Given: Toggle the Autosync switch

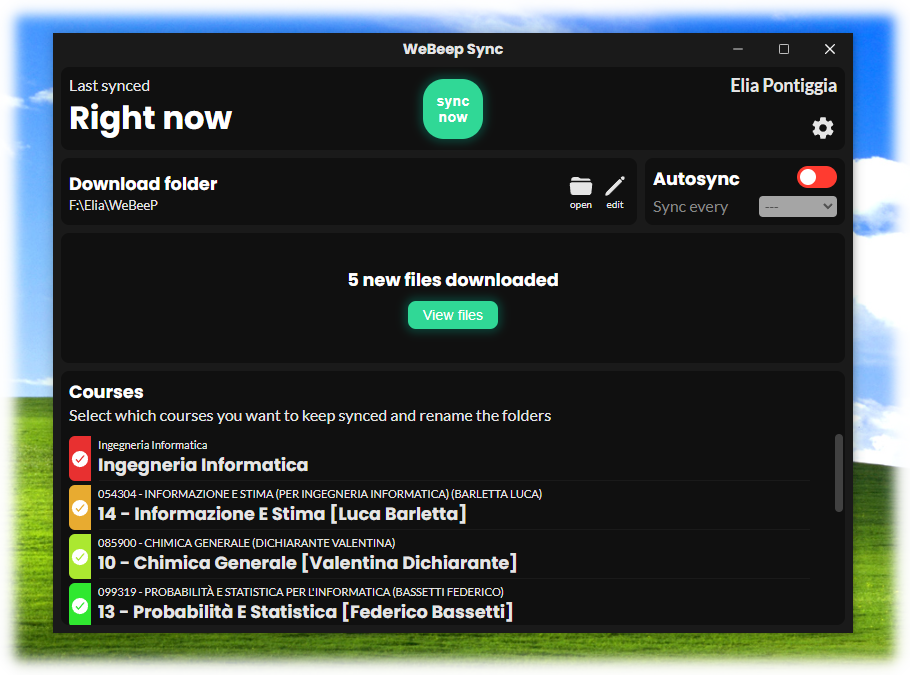Looking at the screenshot, I should 816,178.
